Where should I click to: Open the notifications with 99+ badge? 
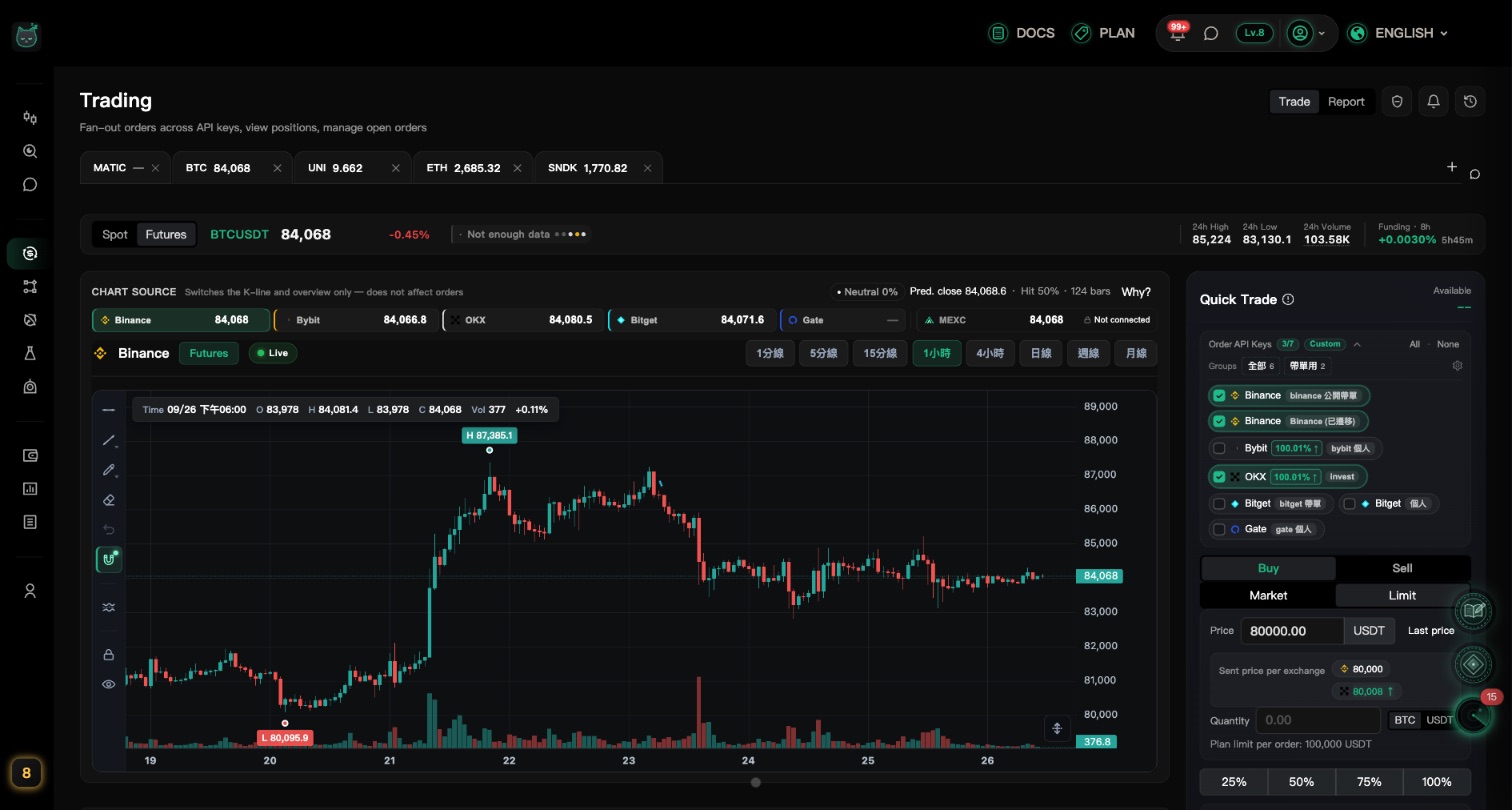(x=1178, y=33)
